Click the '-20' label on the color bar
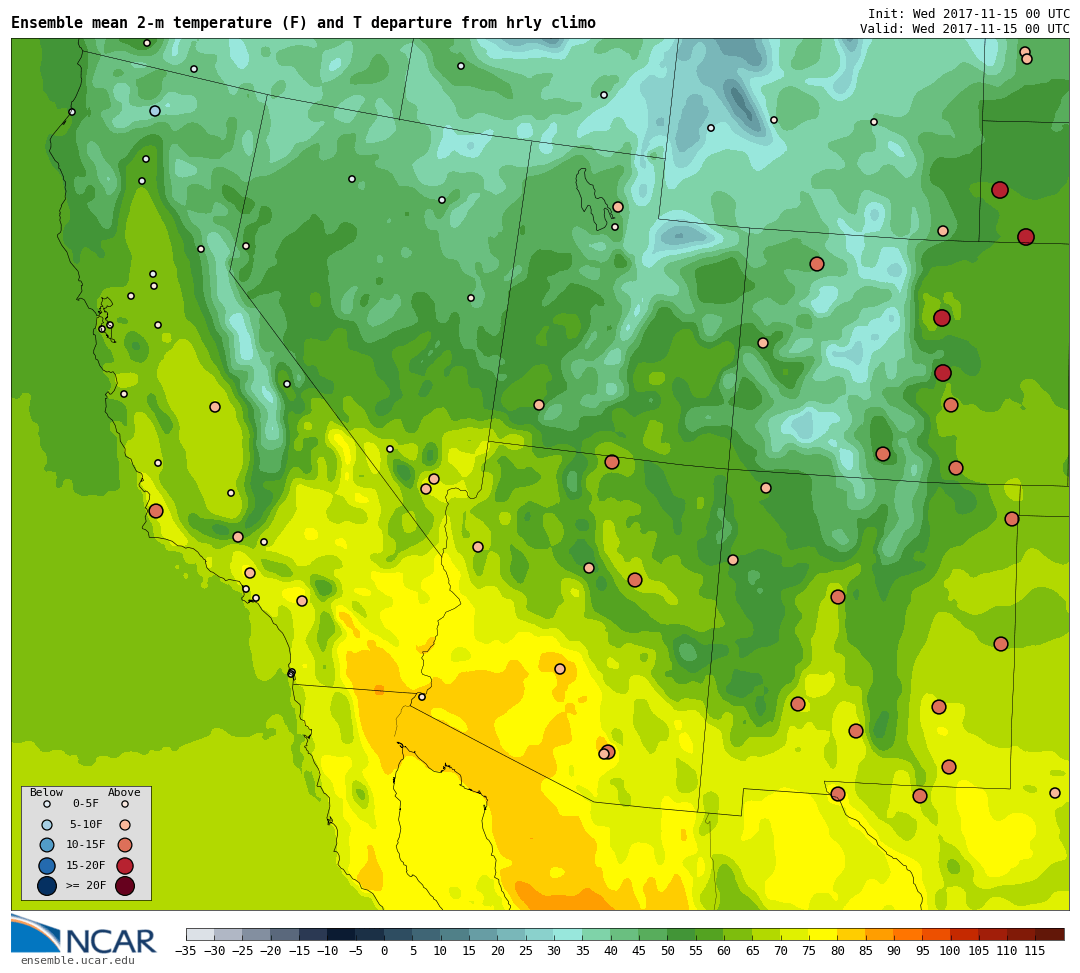The height and width of the screenshot is (973, 1080). click(271, 951)
